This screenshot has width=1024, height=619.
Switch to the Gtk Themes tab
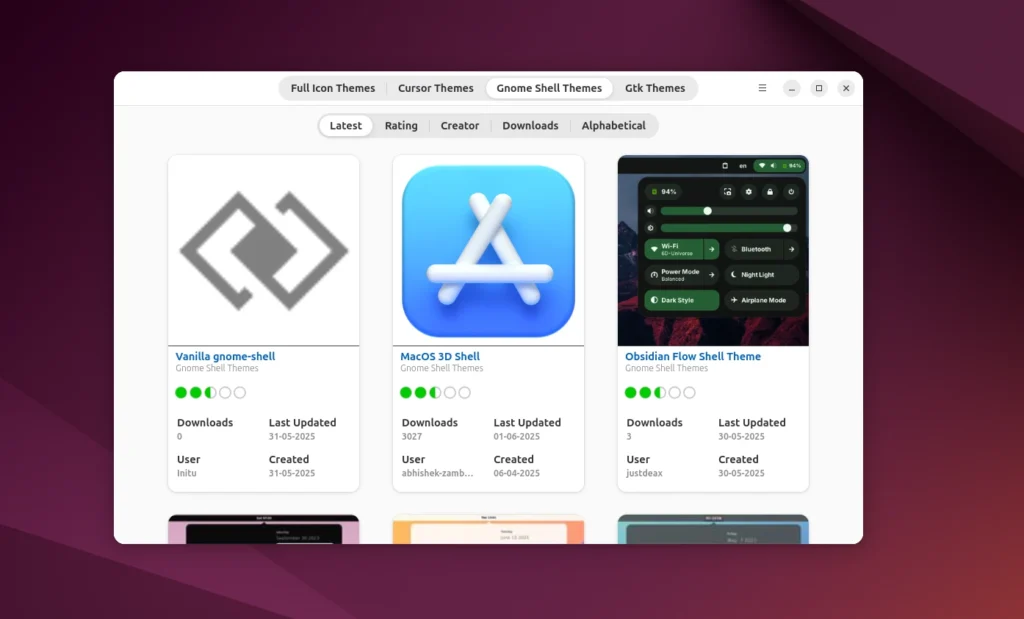(x=655, y=88)
